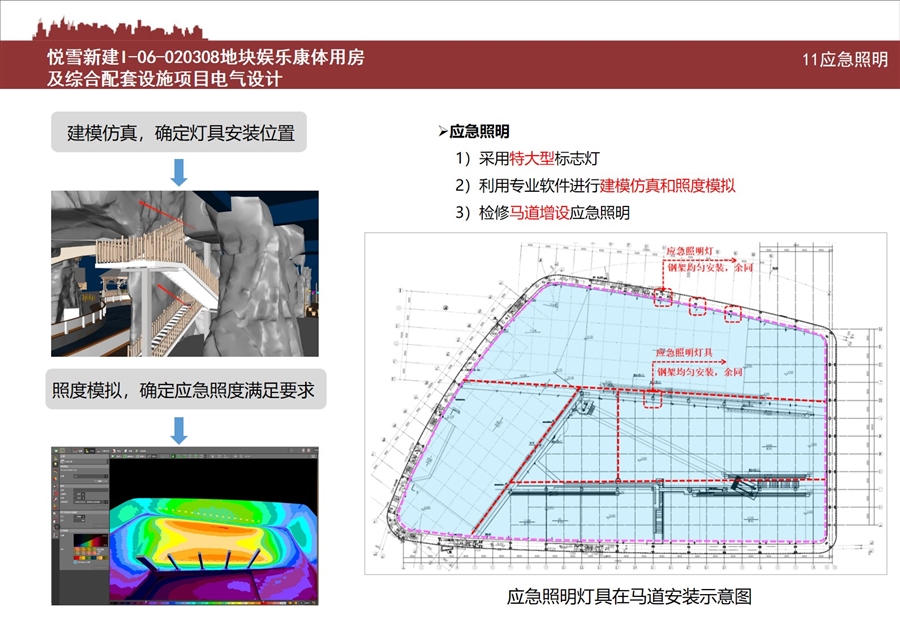Select the caption 应急照明灯具在马道安装示意图
Image resolution: width=900 pixels, height=634 pixels.
click(x=629, y=596)
